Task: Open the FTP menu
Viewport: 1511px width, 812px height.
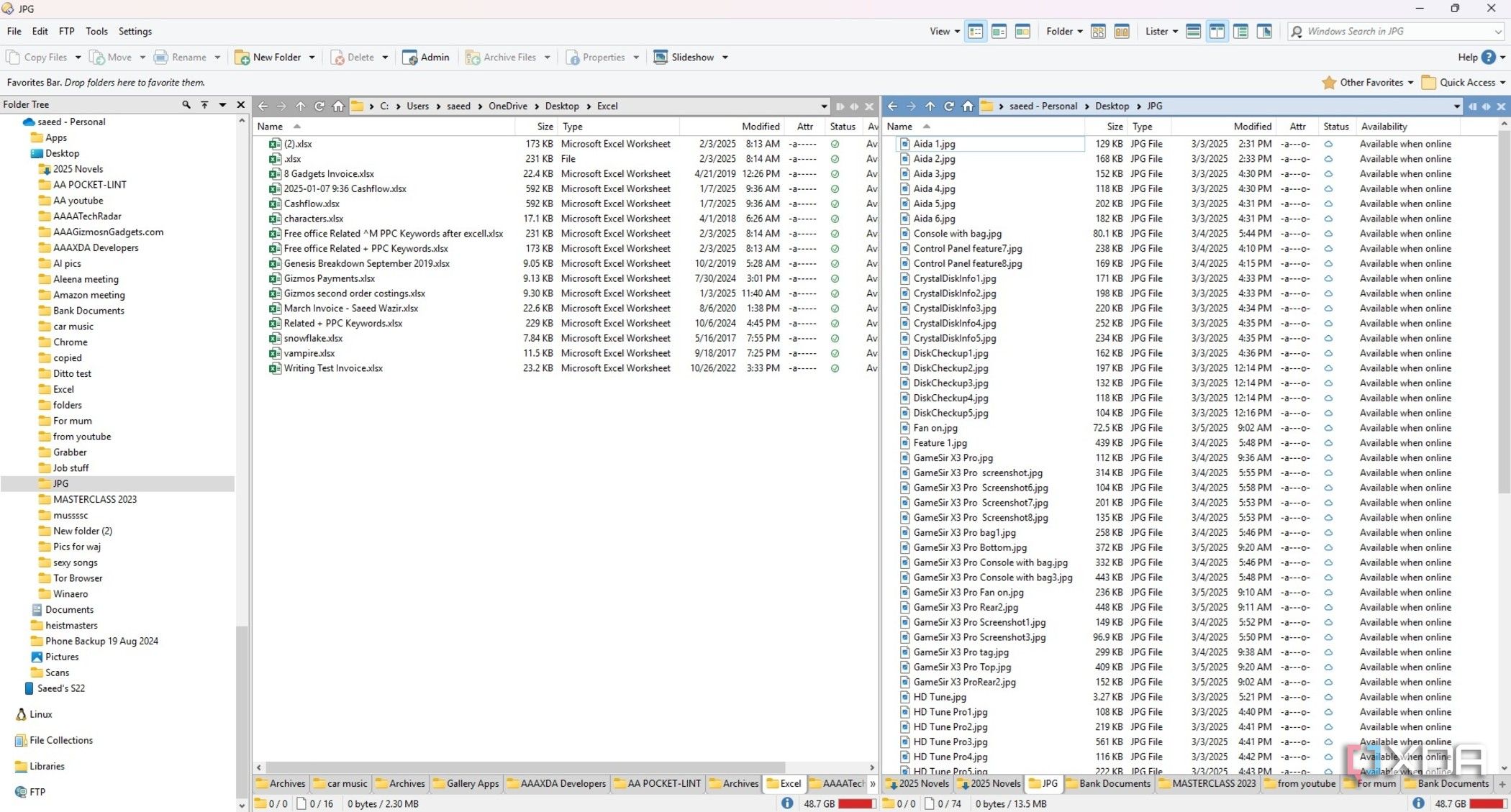Action: point(66,32)
